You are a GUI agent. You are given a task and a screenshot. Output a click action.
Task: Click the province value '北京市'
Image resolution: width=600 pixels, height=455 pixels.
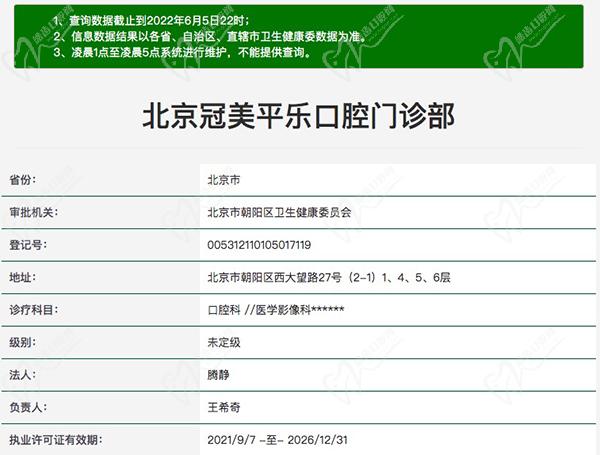click(224, 179)
